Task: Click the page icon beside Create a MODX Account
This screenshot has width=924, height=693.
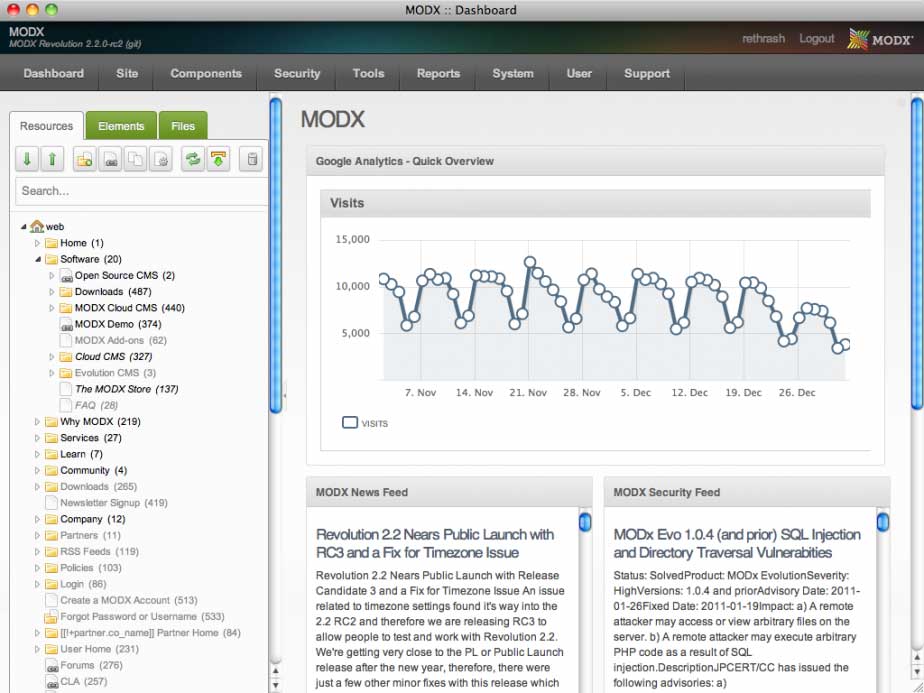Action: [x=52, y=600]
